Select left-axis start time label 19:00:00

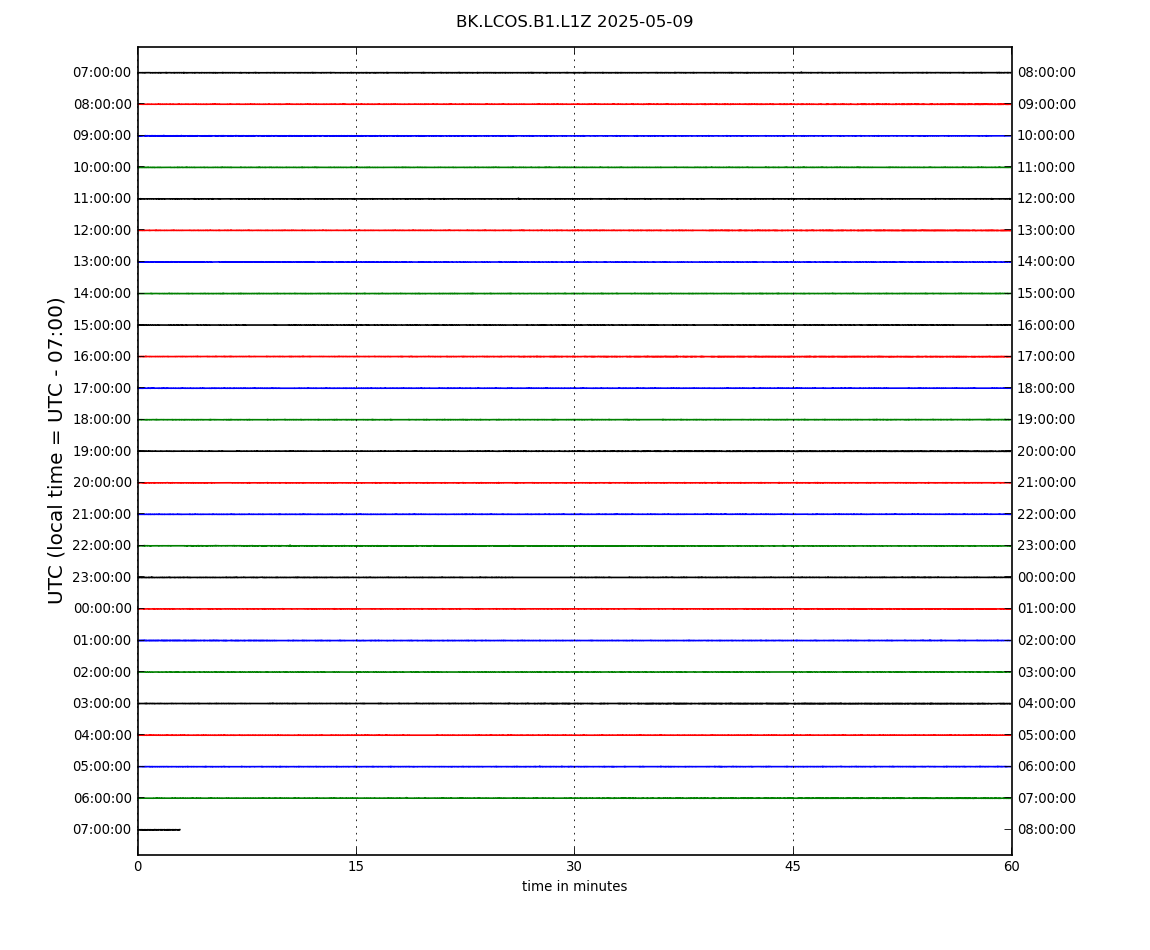(102, 451)
